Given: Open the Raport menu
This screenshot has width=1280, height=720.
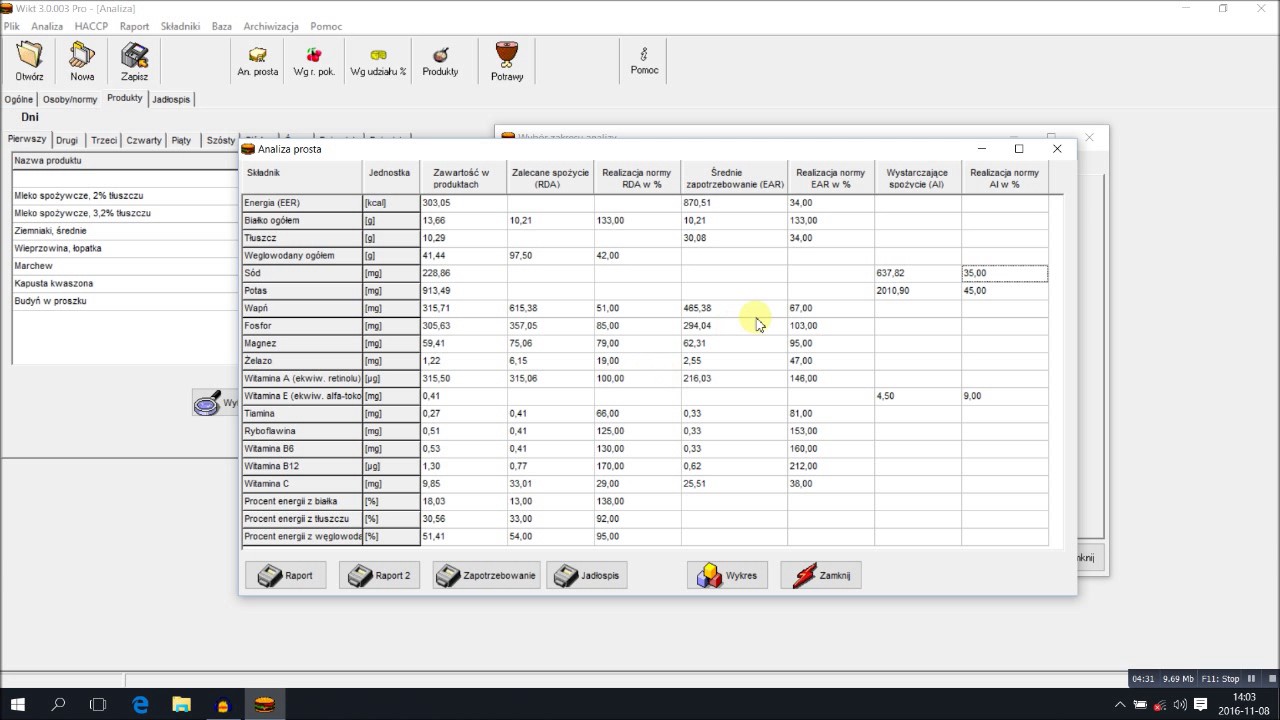Looking at the screenshot, I should click(x=134, y=26).
